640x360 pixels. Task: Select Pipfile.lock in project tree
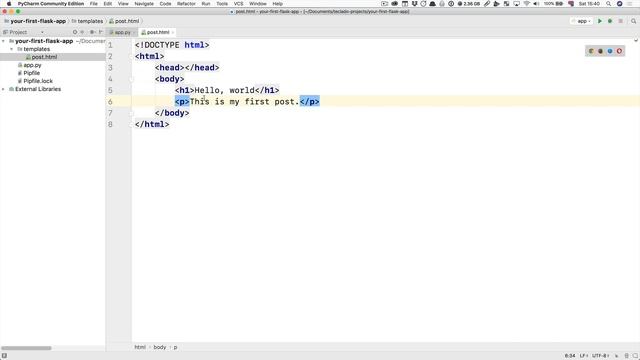(38, 81)
